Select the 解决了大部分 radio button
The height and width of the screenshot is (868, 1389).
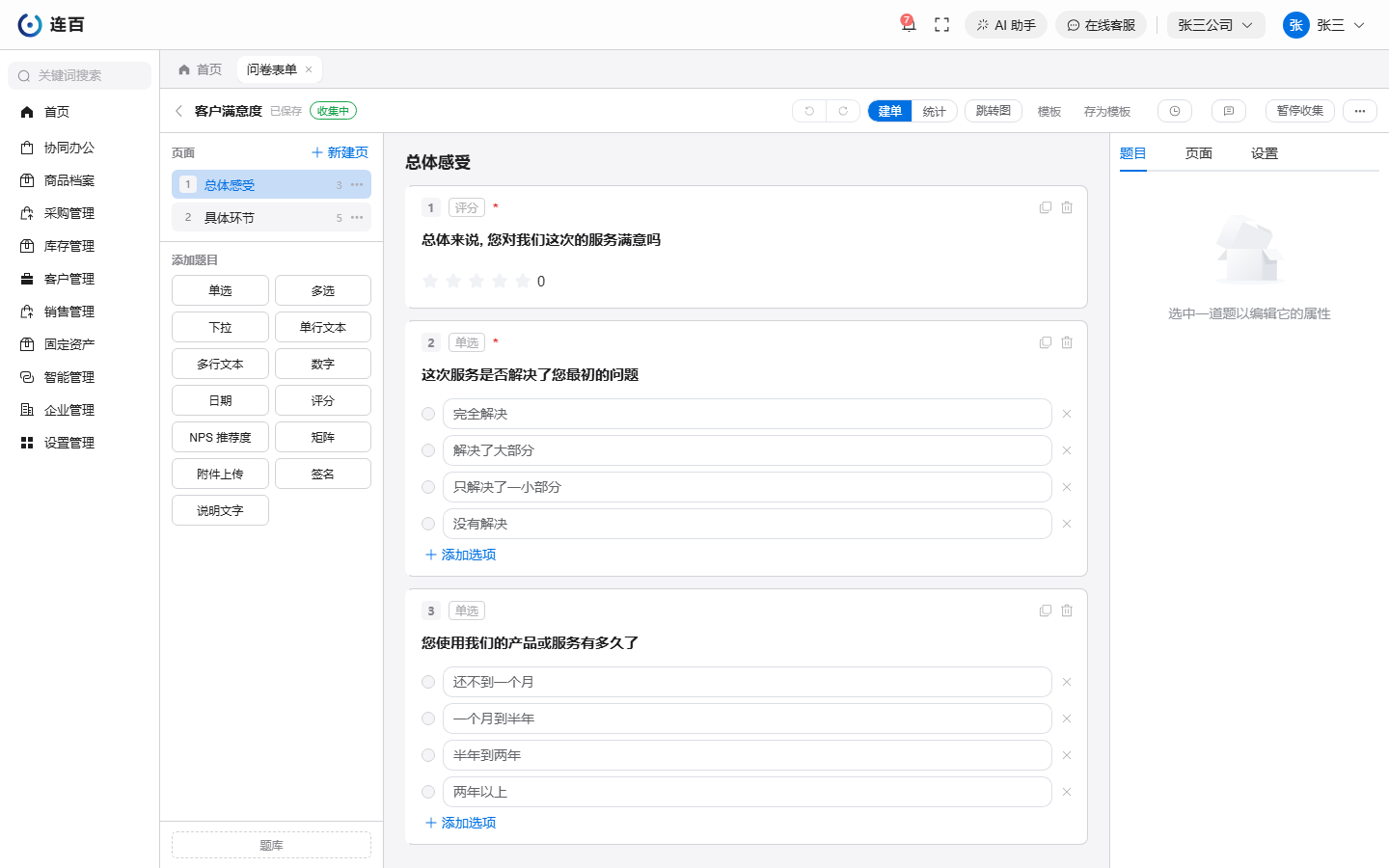click(428, 450)
